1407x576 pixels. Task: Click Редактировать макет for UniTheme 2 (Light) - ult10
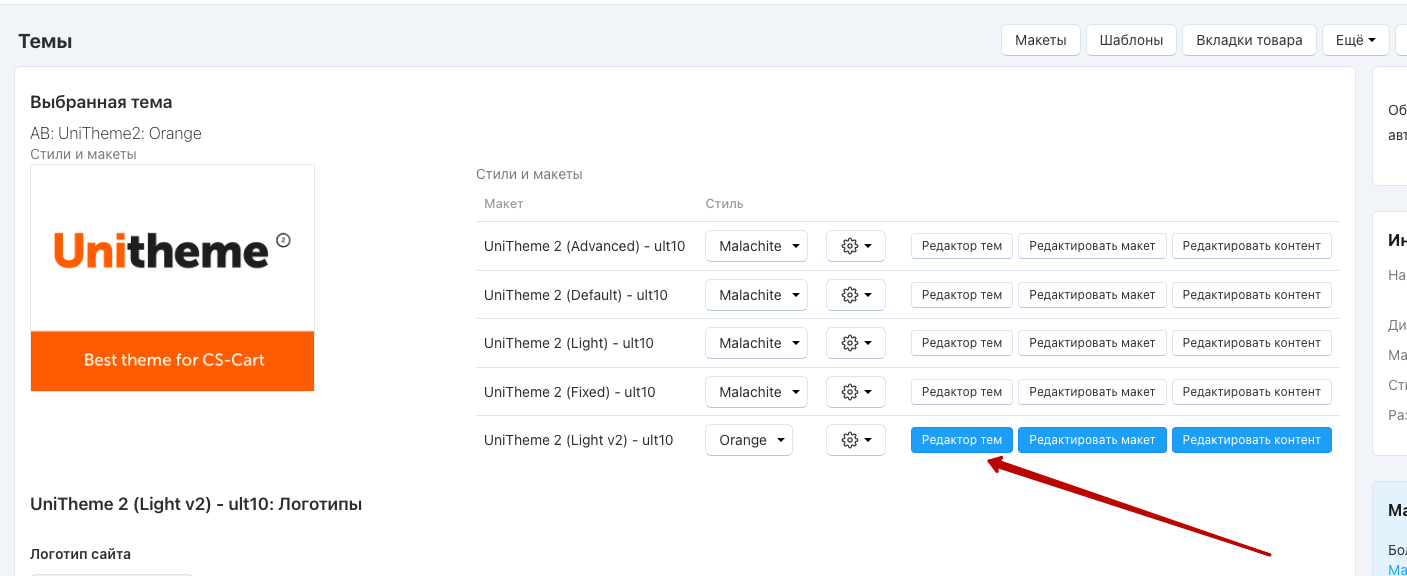click(1092, 343)
